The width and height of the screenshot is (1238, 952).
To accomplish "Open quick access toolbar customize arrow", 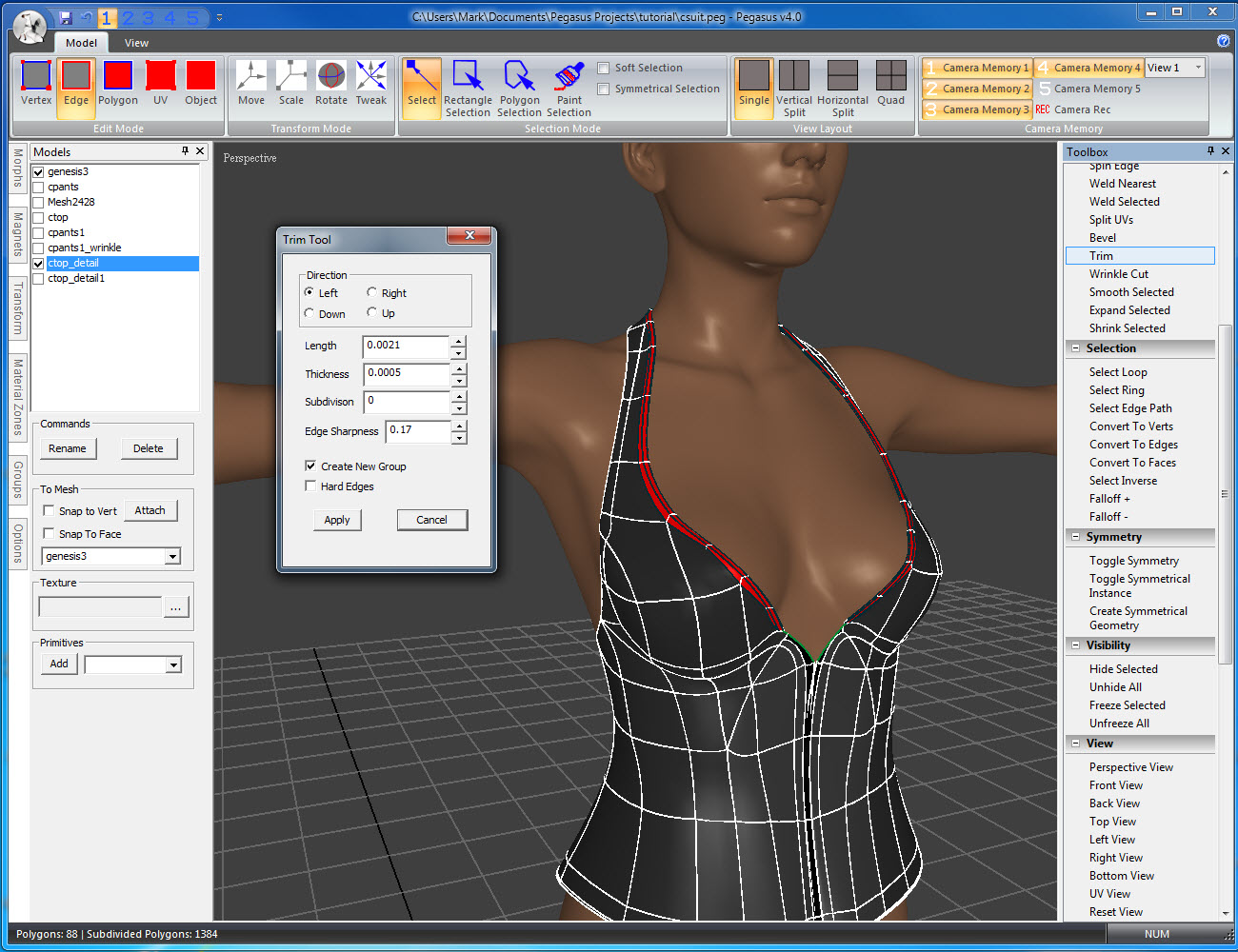I will coord(219,18).
